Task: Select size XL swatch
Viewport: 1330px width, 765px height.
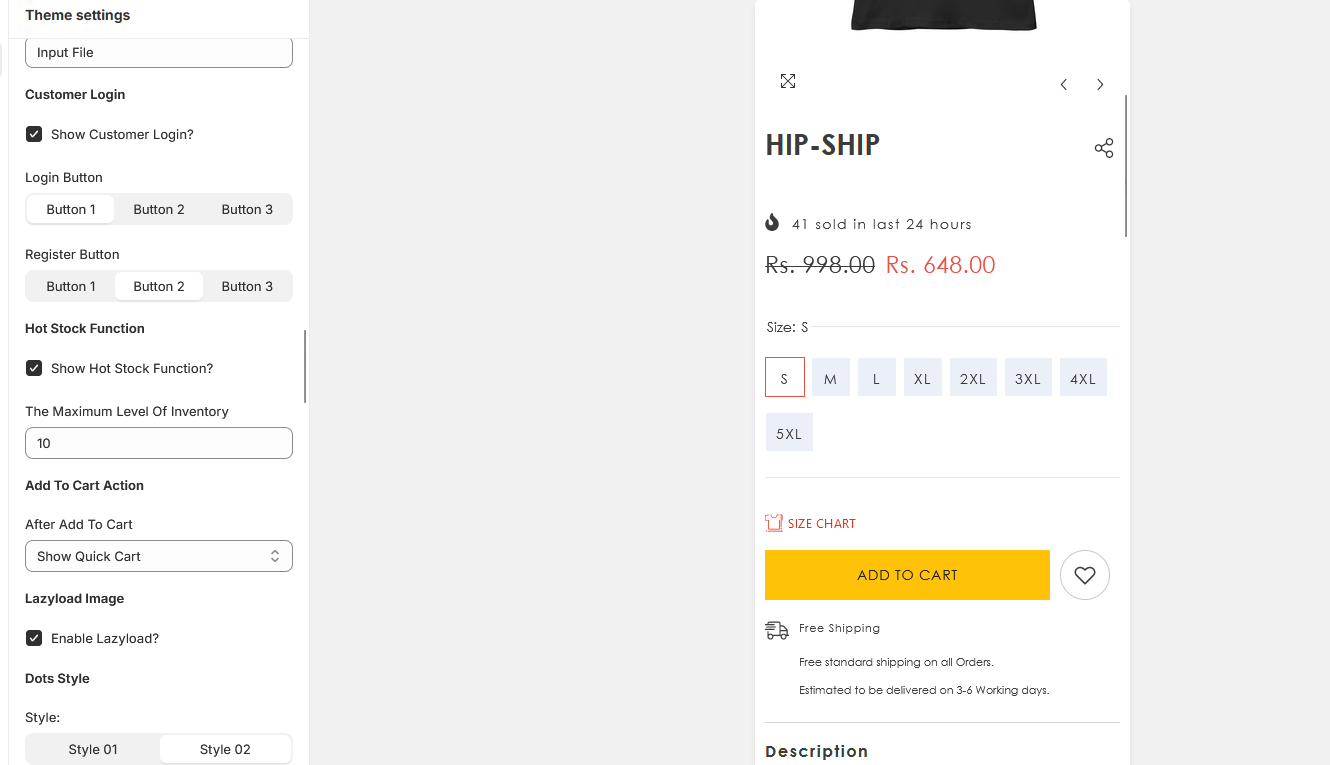Action: [923, 378]
